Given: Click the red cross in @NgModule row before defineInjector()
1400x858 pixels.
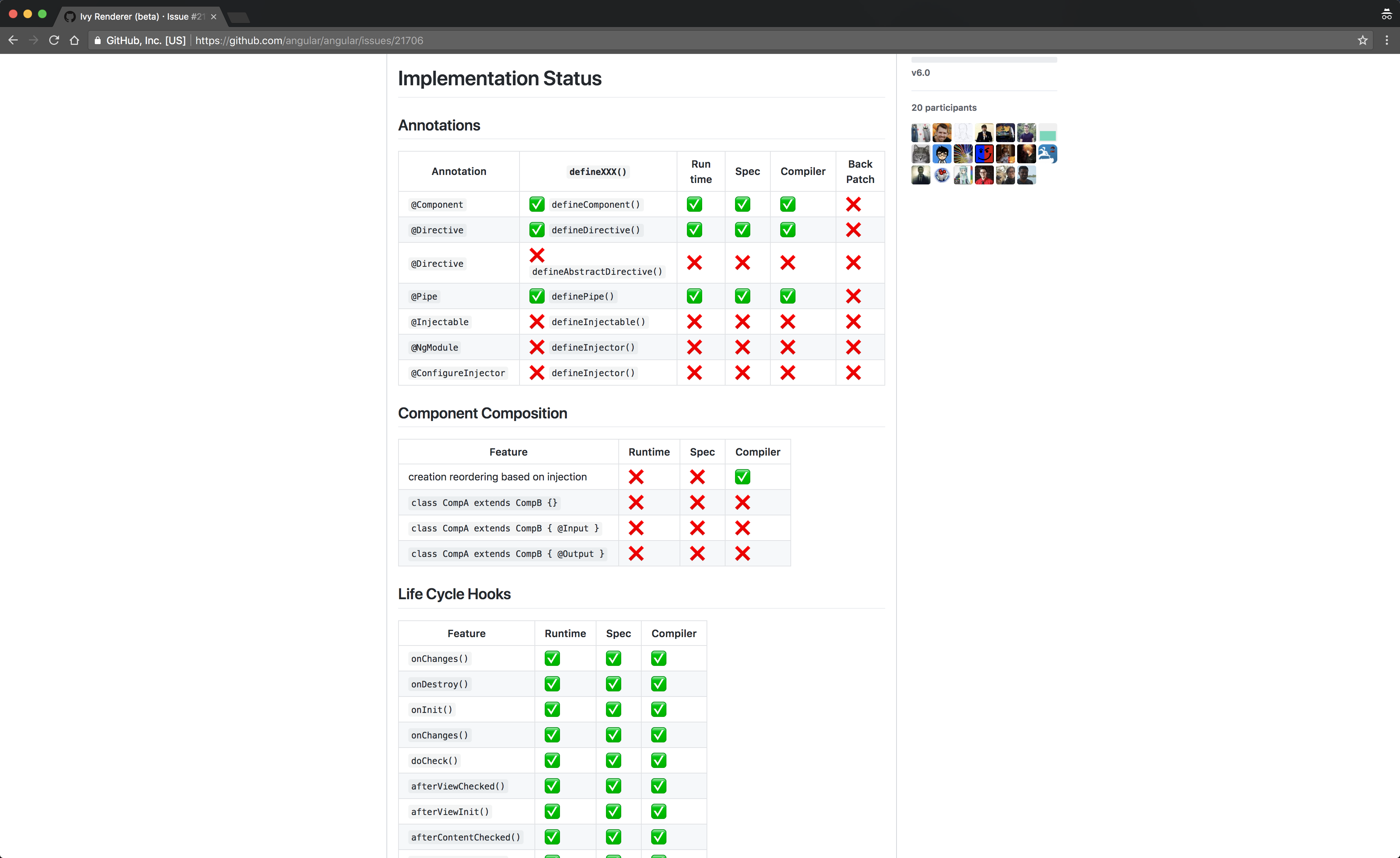Looking at the screenshot, I should [x=537, y=347].
